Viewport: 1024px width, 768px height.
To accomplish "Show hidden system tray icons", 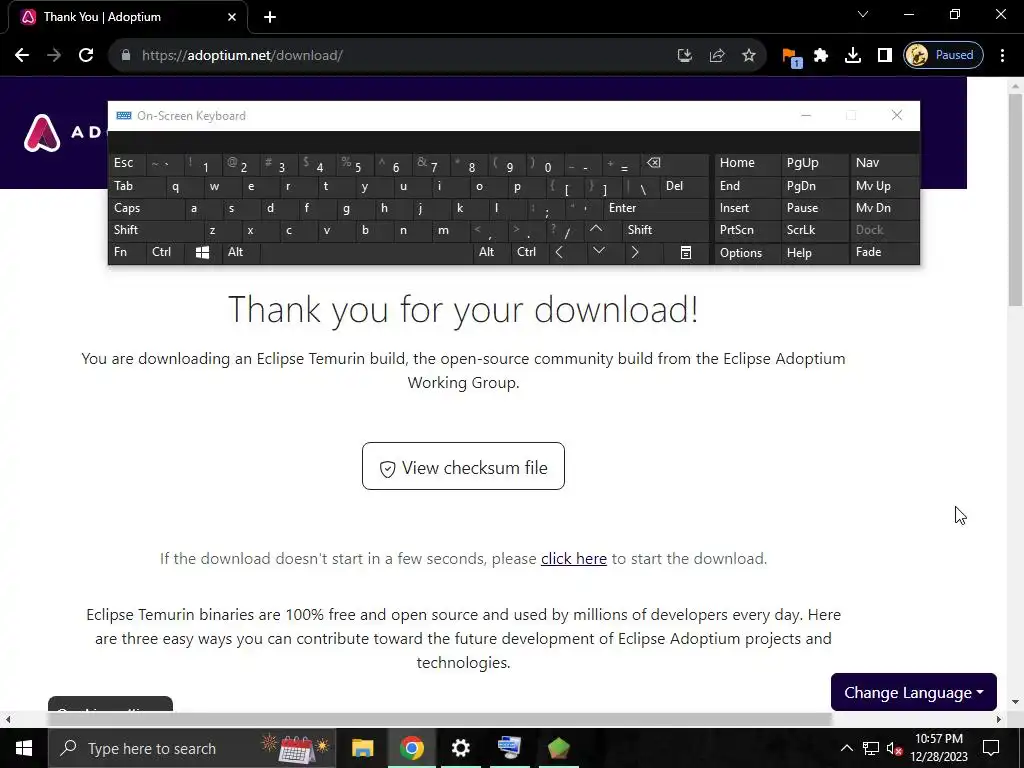I will click(x=846, y=748).
